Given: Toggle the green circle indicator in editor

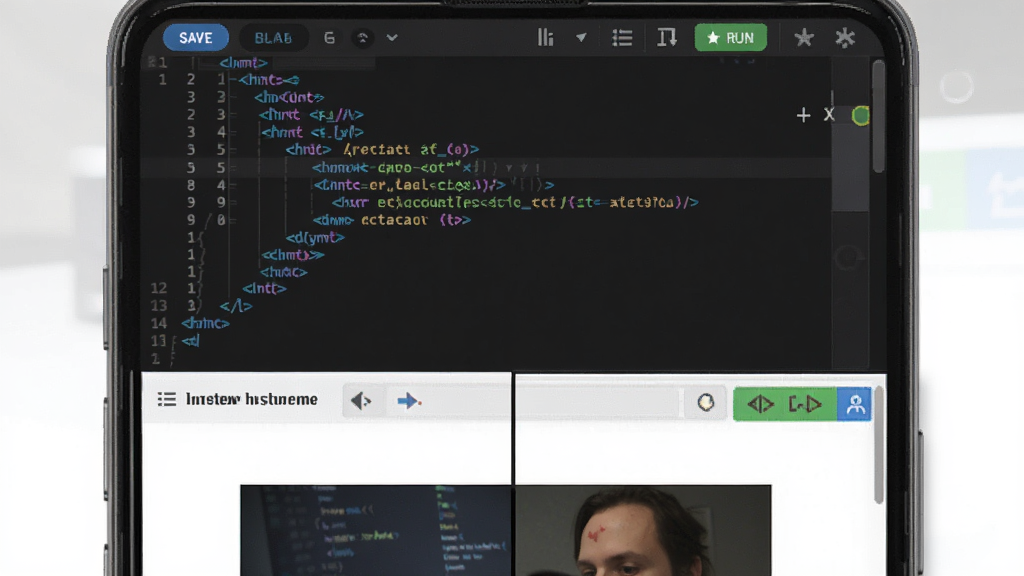Looking at the screenshot, I should [x=861, y=116].
